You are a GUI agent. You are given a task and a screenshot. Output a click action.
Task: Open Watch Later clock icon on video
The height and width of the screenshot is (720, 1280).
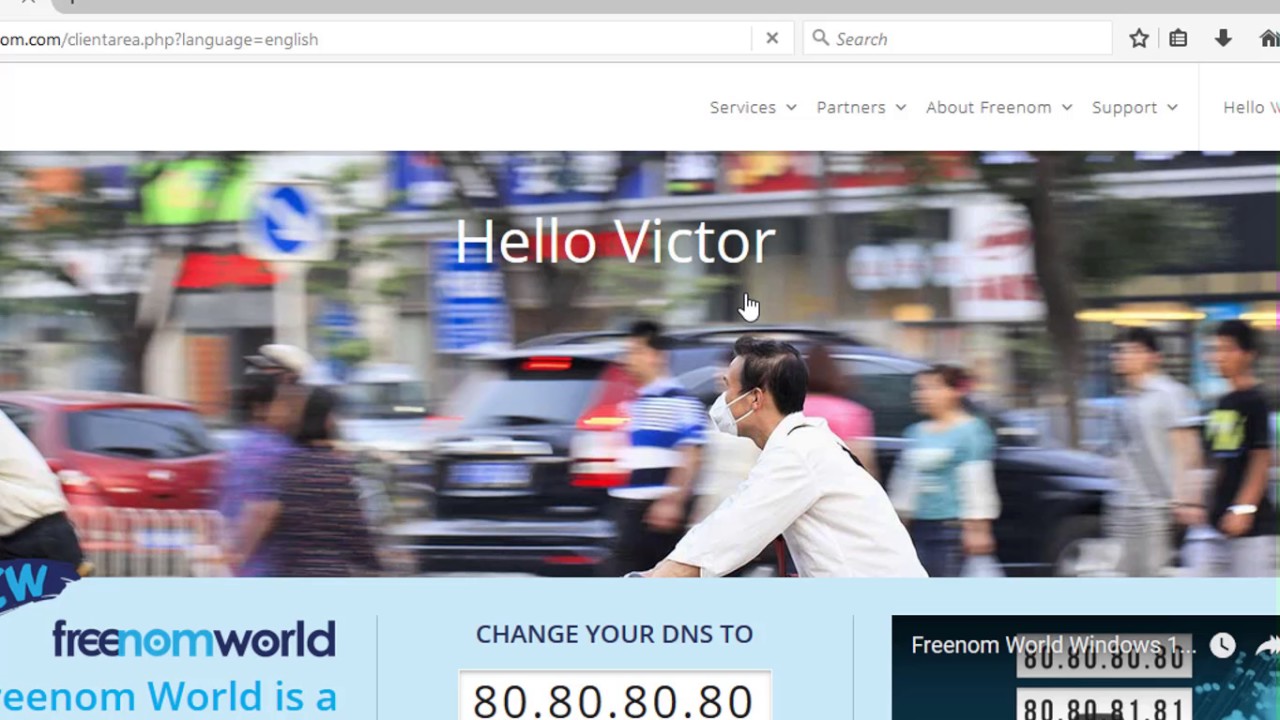tap(1222, 646)
